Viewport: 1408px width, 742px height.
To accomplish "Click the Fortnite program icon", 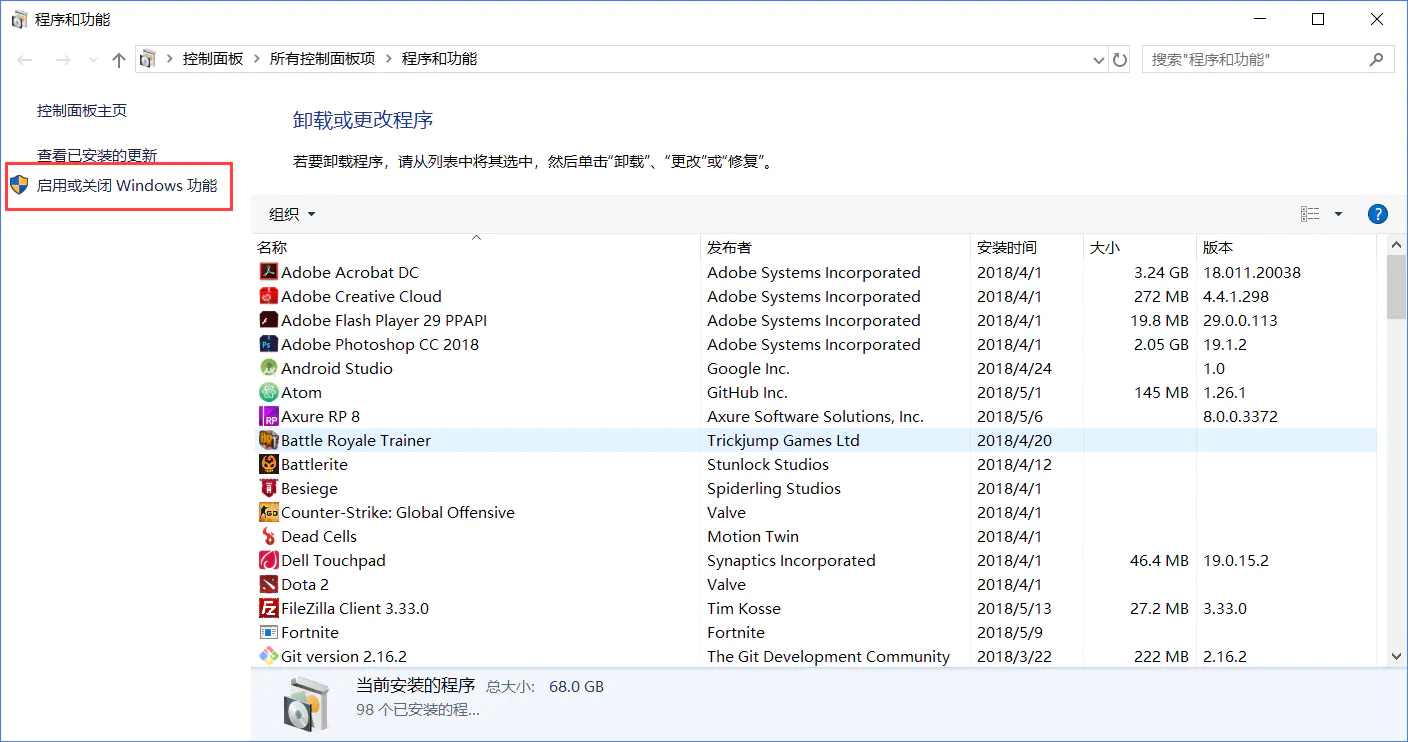I will pyautogui.click(x=268, y=632).
